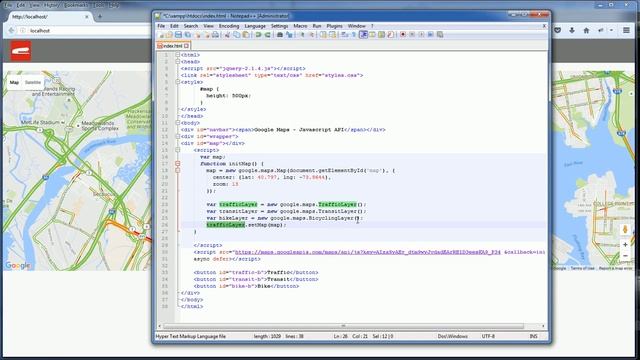Viewport: 640px width, 360px height.
Task: Click the Save All toolbar icon
Action: point(188,35)
